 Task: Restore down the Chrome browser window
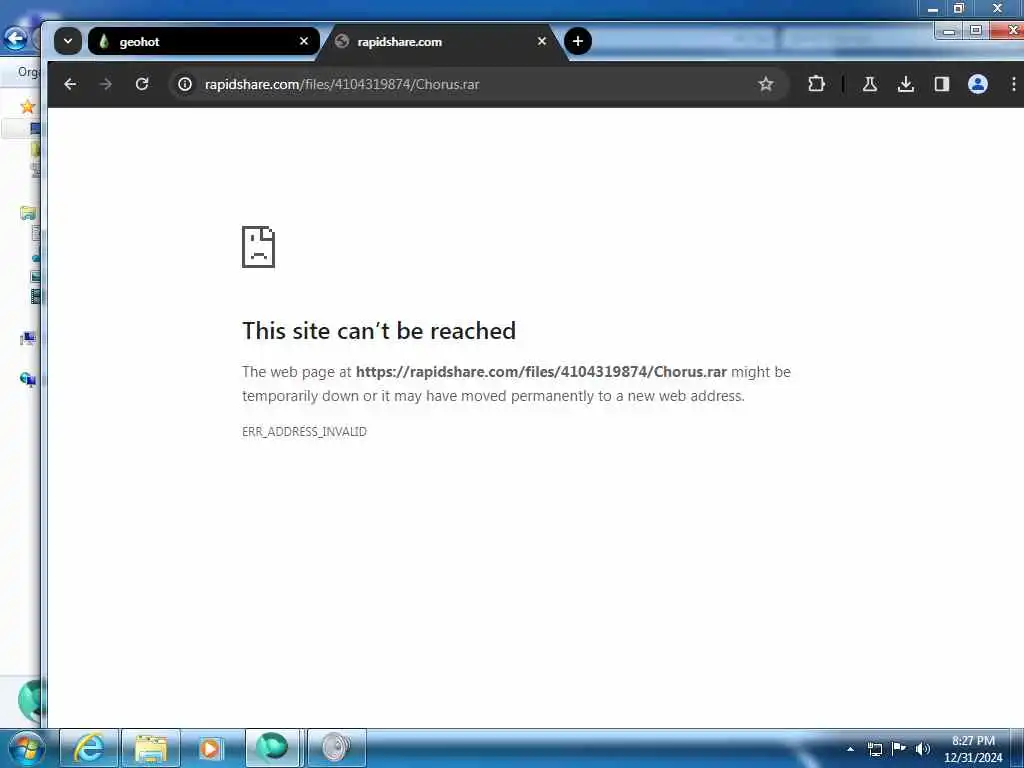(976, 31)
